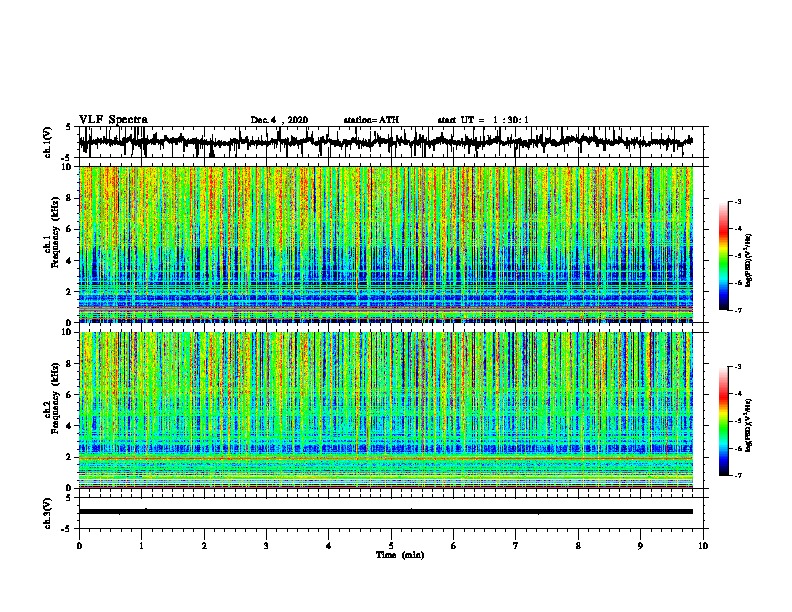Click time axis tick label '4'

329,546
